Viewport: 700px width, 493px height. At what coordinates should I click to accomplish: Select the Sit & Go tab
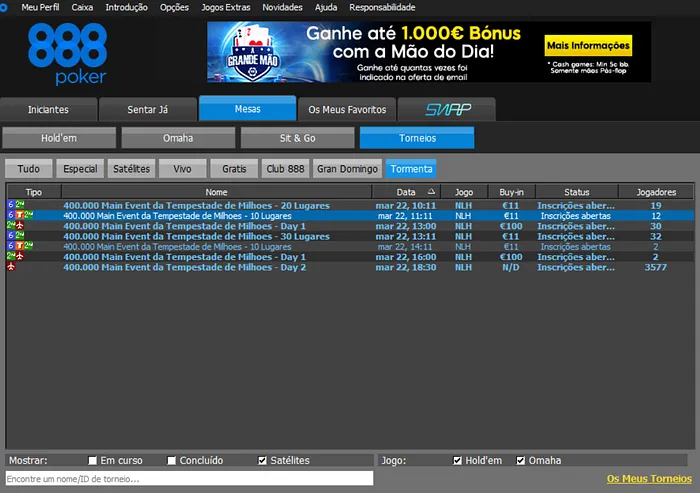[297, 138]
